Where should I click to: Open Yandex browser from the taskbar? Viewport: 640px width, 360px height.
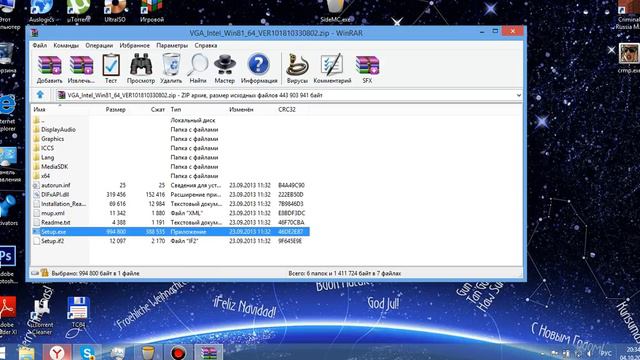coord(57,352)
